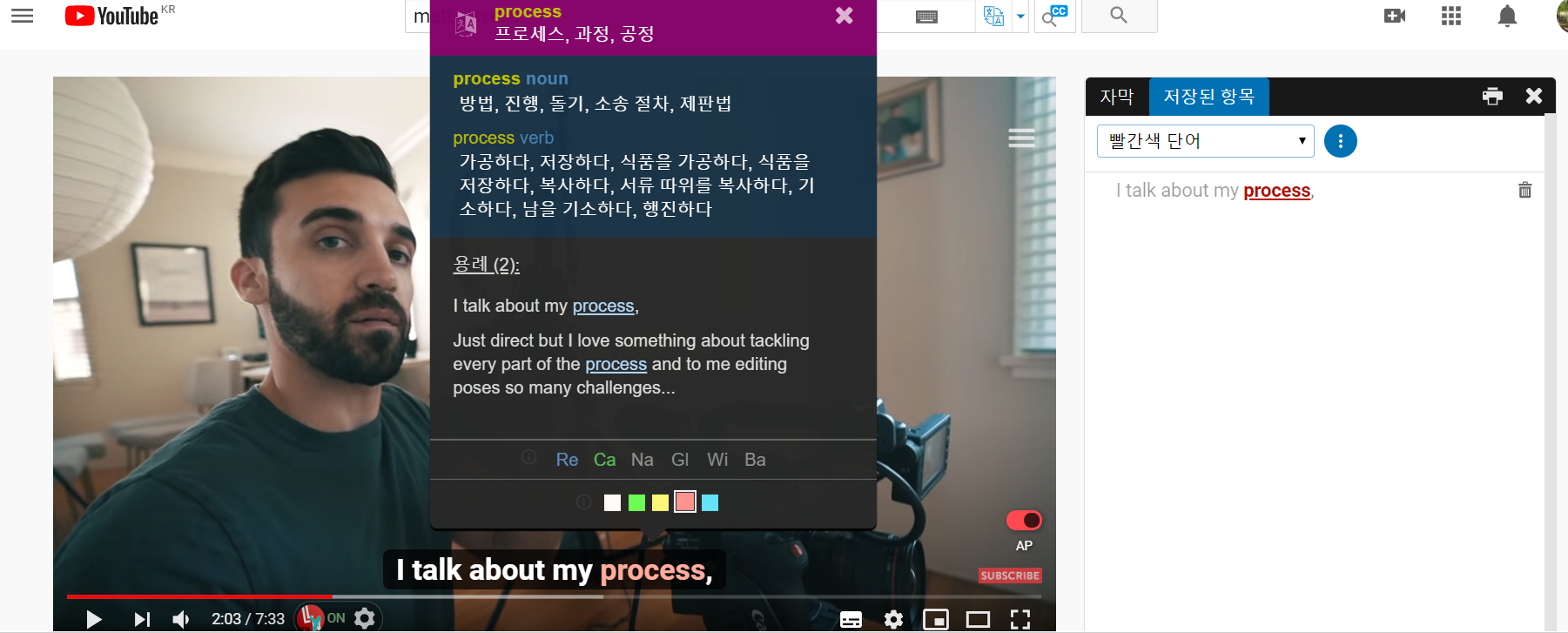Select the cyan highlight color swatch
Screen dimensions: 1568x633
coord(710,502)
